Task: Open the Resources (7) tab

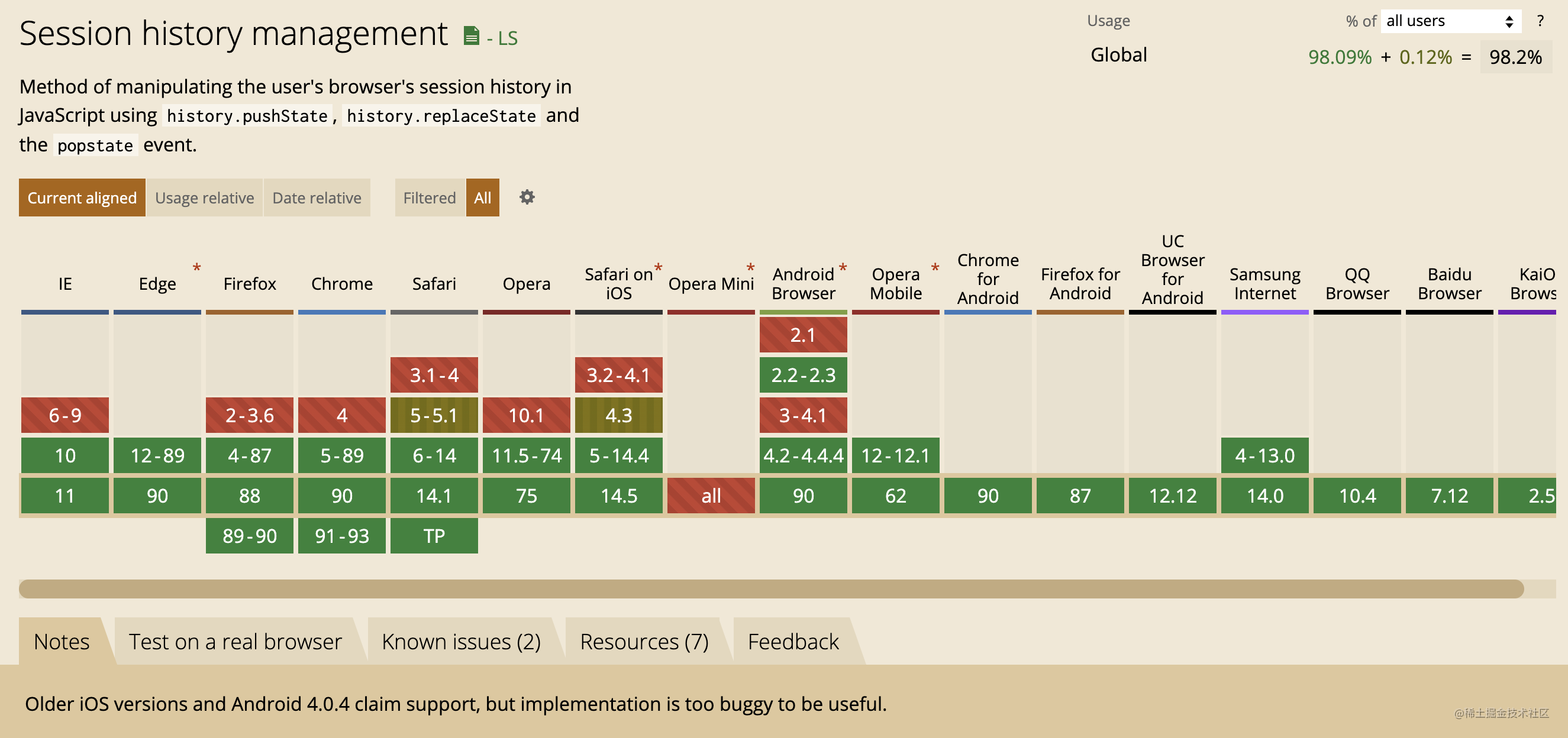Action: [644, 641]
